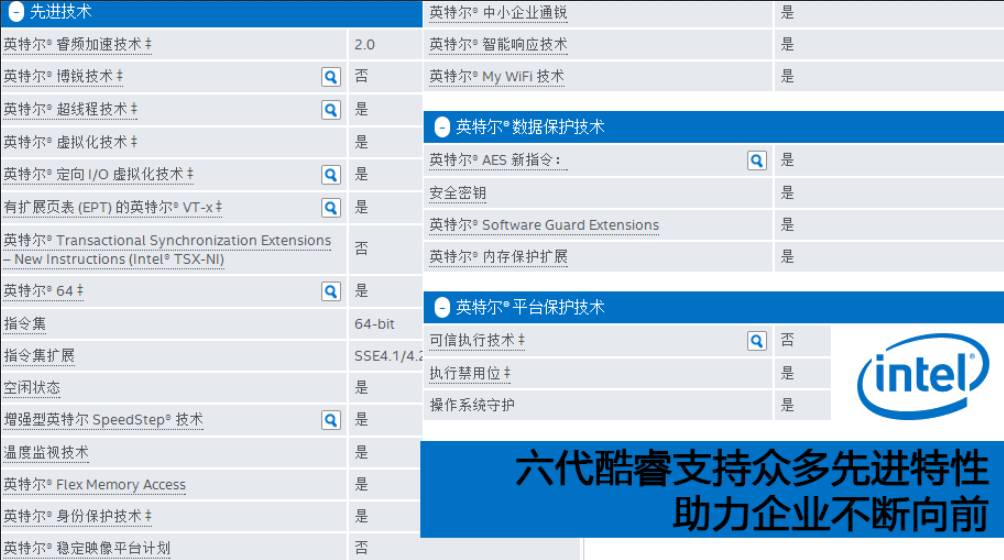Open search icon for VT-x EPT row
Screen dimensions: 1004x560
[x=330, y=207]
